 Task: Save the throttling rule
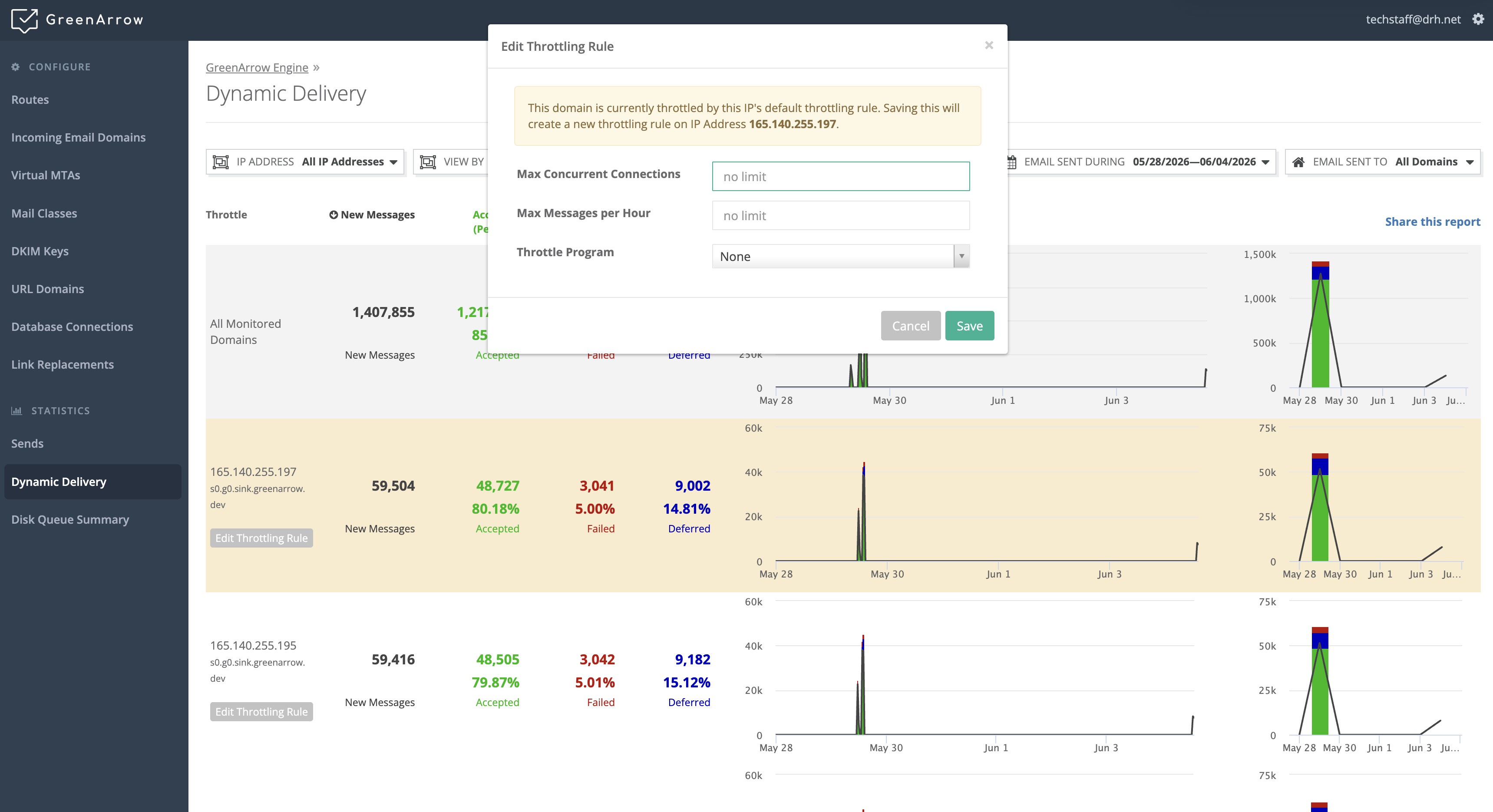969,326
